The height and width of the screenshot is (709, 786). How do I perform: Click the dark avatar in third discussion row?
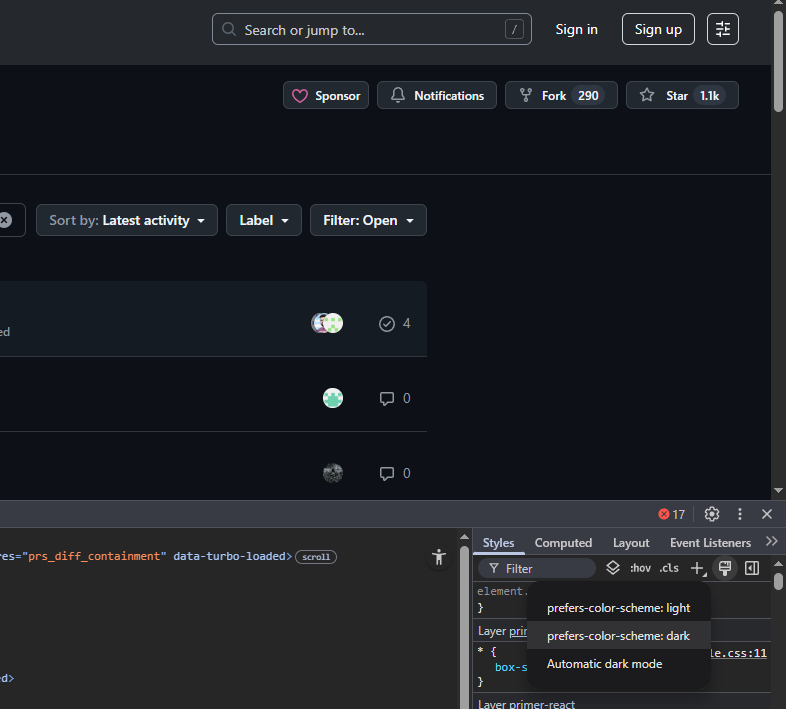(x=333, y=473)
